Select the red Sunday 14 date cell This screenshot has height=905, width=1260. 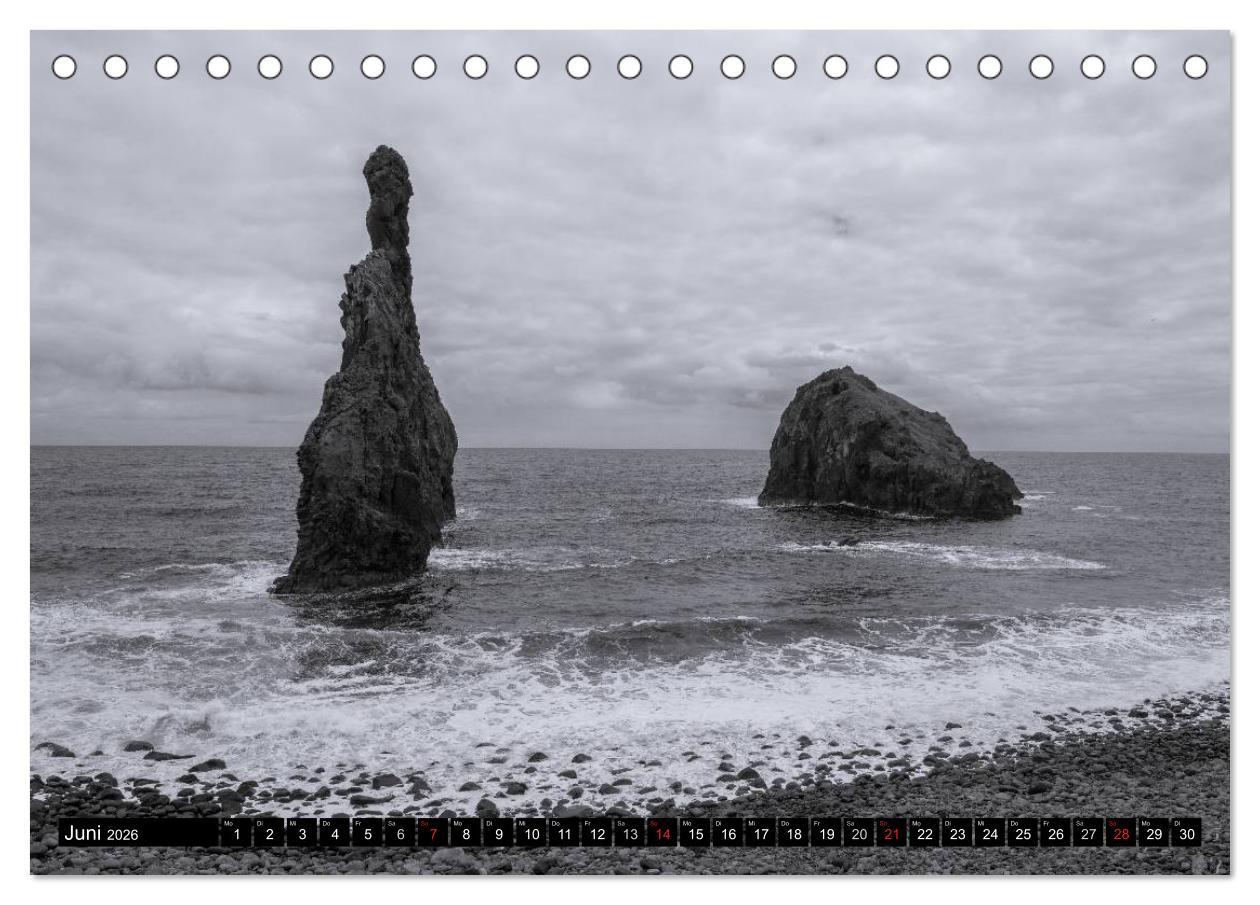click(662, 833)
